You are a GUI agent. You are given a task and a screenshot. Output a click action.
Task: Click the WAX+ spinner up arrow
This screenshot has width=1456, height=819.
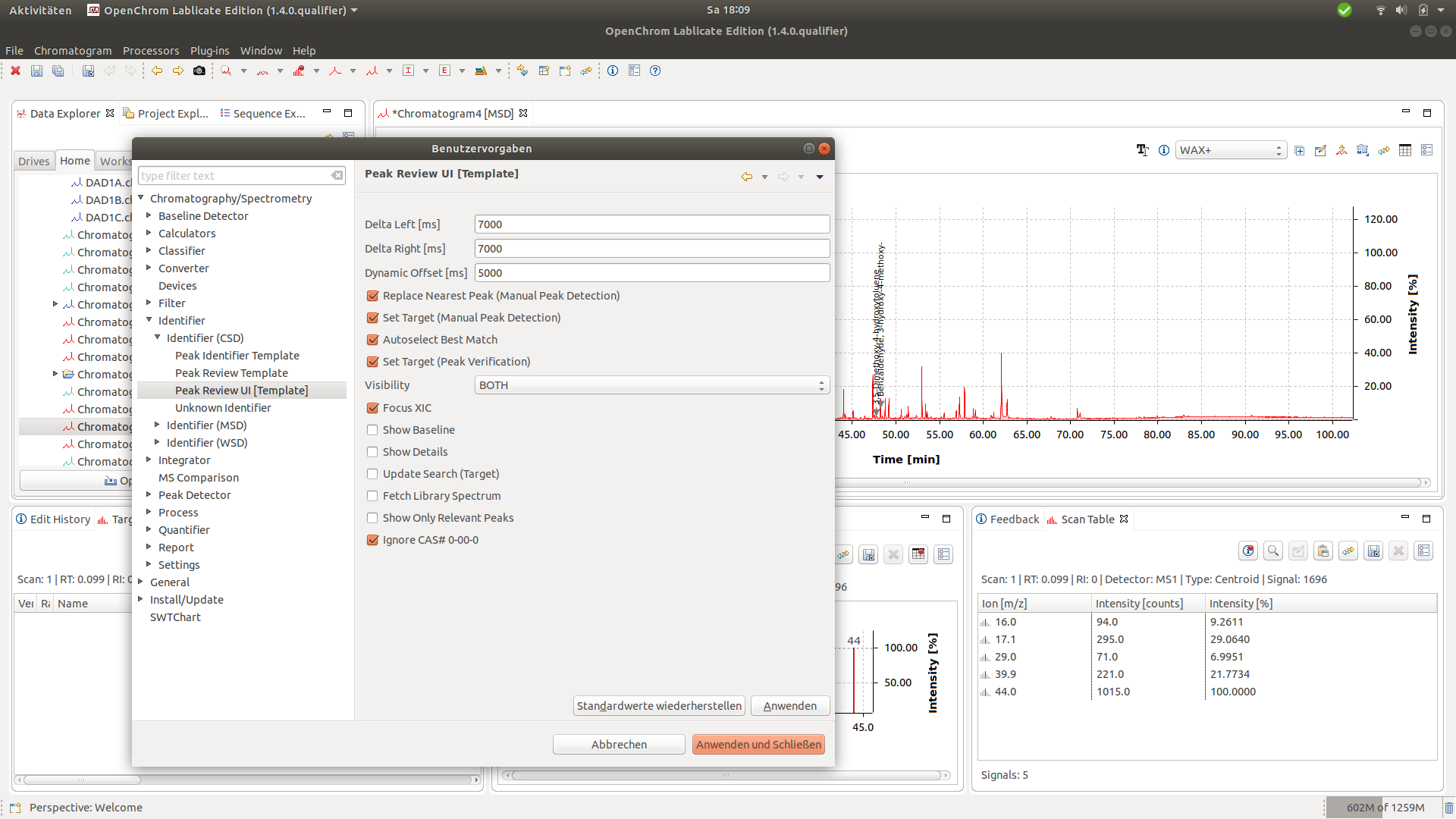[1279, 146]
